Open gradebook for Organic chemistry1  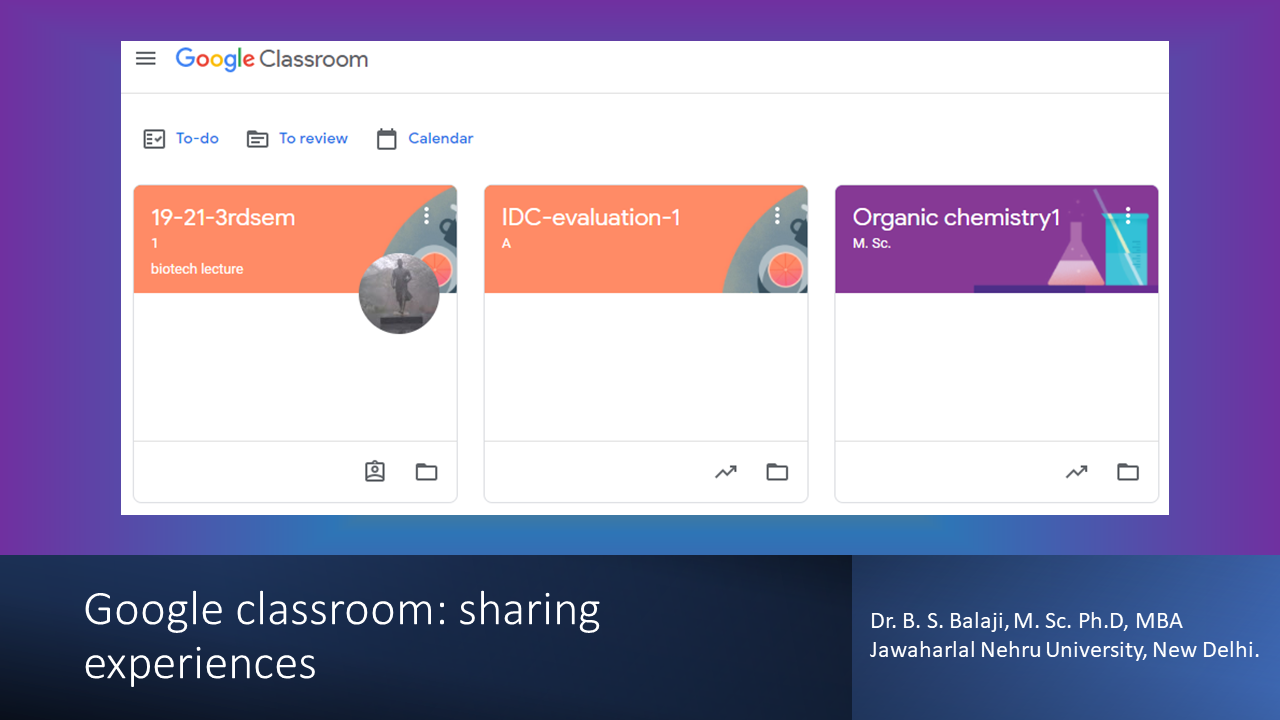click(1077, 472)
